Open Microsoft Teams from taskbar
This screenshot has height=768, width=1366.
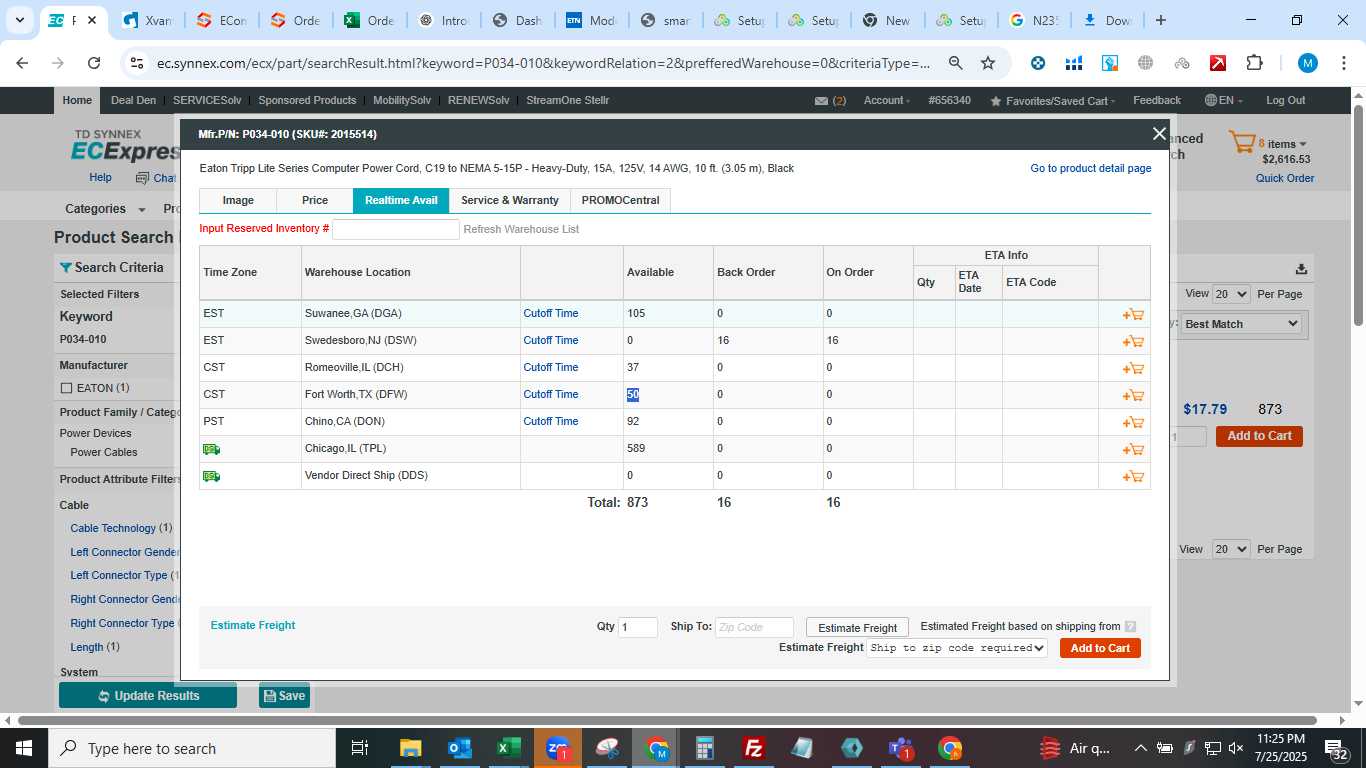coord(901,748)
